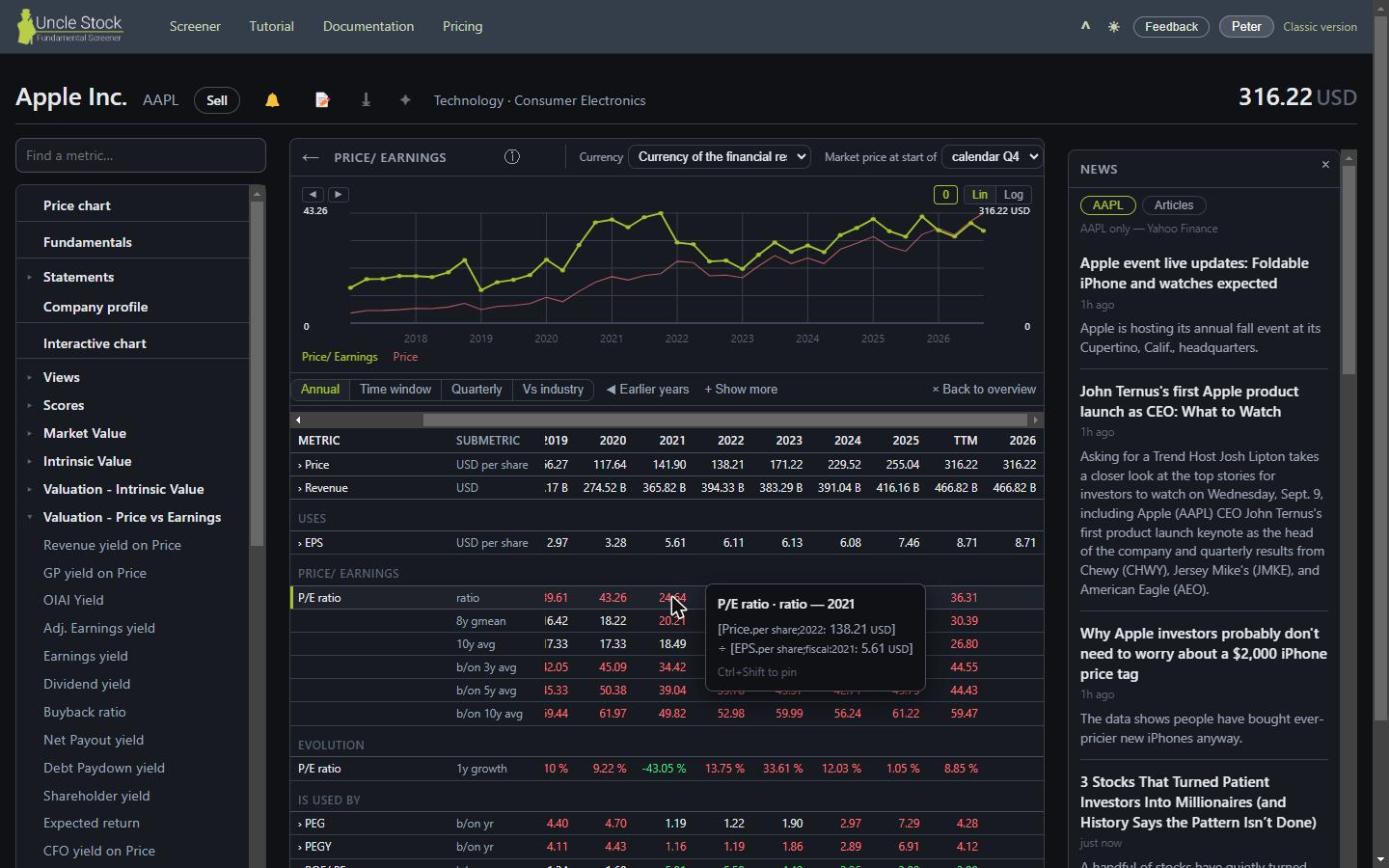Viewport: 1389px width, 868px height.
Task: Open the Documentation page
Action: pos(368,26)
